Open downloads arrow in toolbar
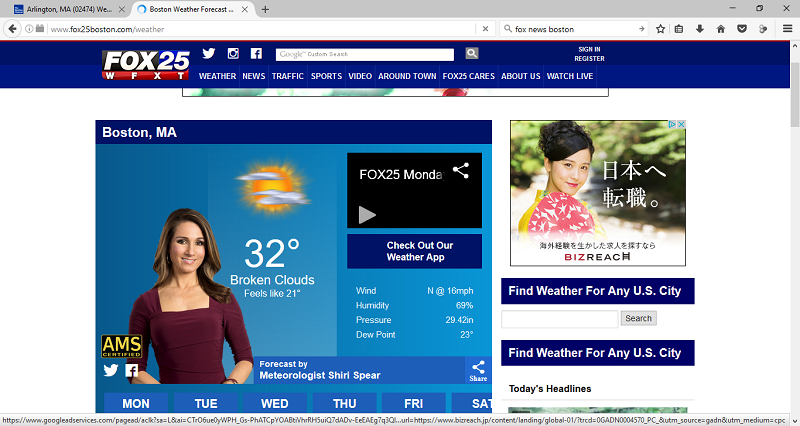Screen dimensions: 800x426 pyautogui.click(x=699, y=29)
